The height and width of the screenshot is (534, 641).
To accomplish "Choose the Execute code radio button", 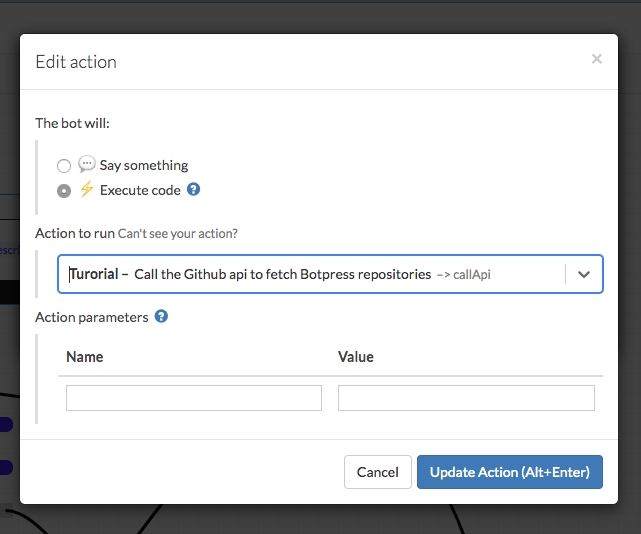I will 64,191.
